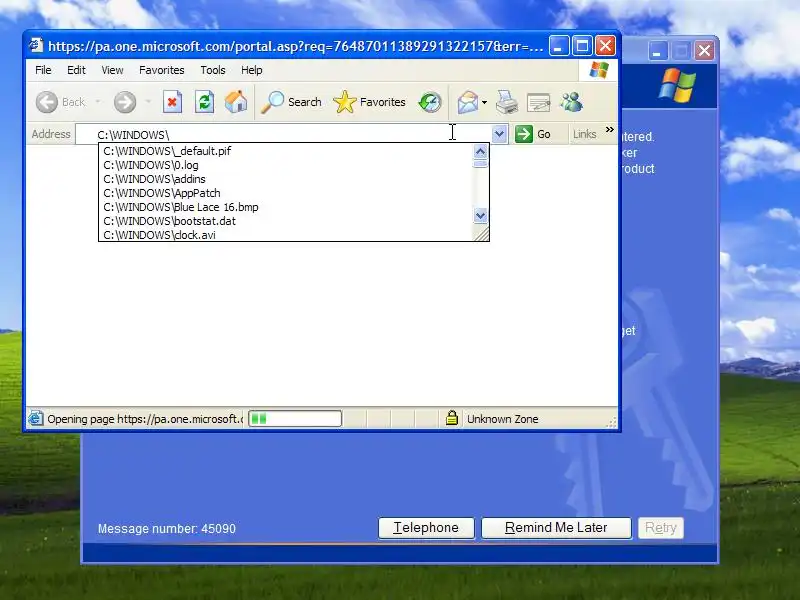Click the Mail envelope icon

(x=467, y=102)
